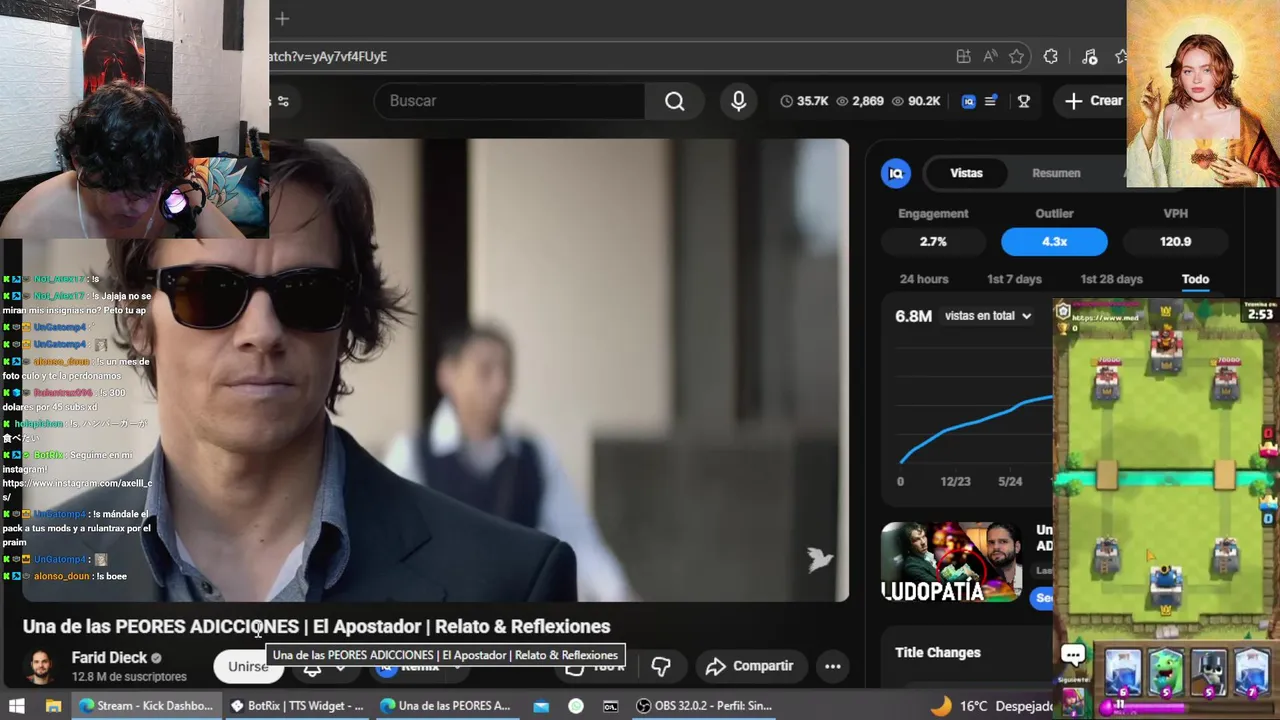Open Windows Start menu
The height and width of the screenshot is (720, 1280).
click(17, 706)
